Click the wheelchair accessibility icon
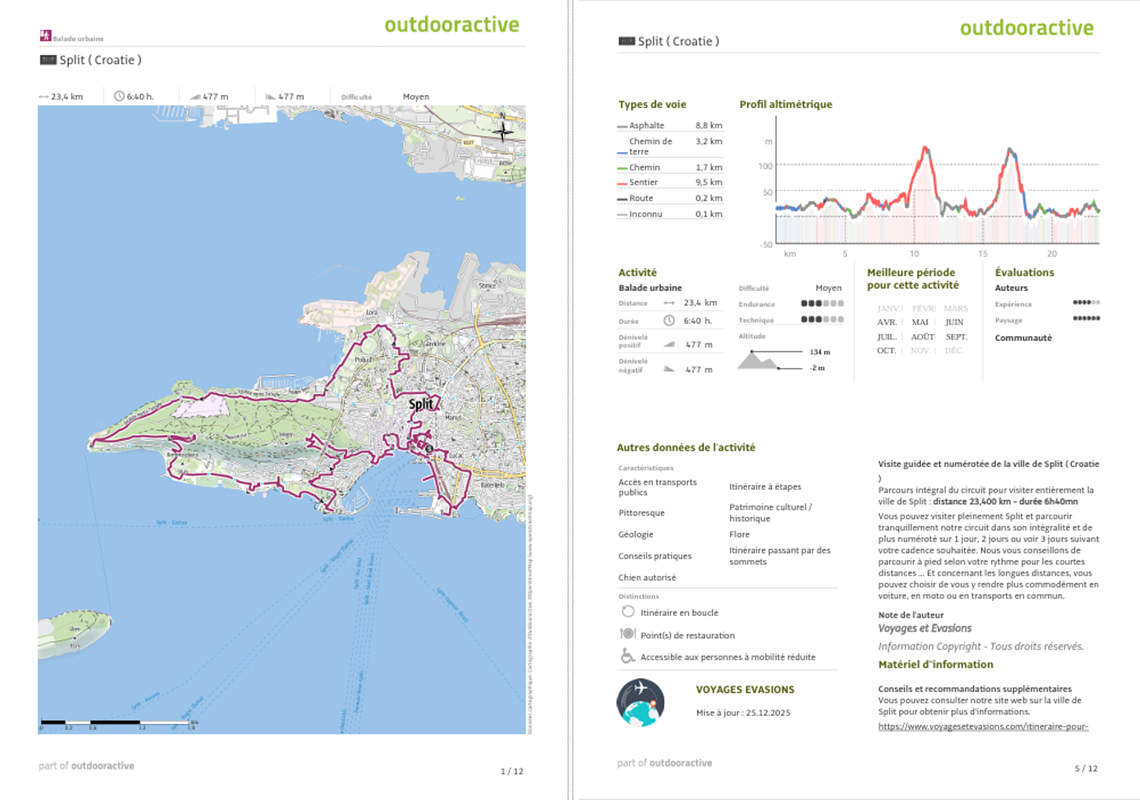The image size is (1140, 800). pos(628,656)
